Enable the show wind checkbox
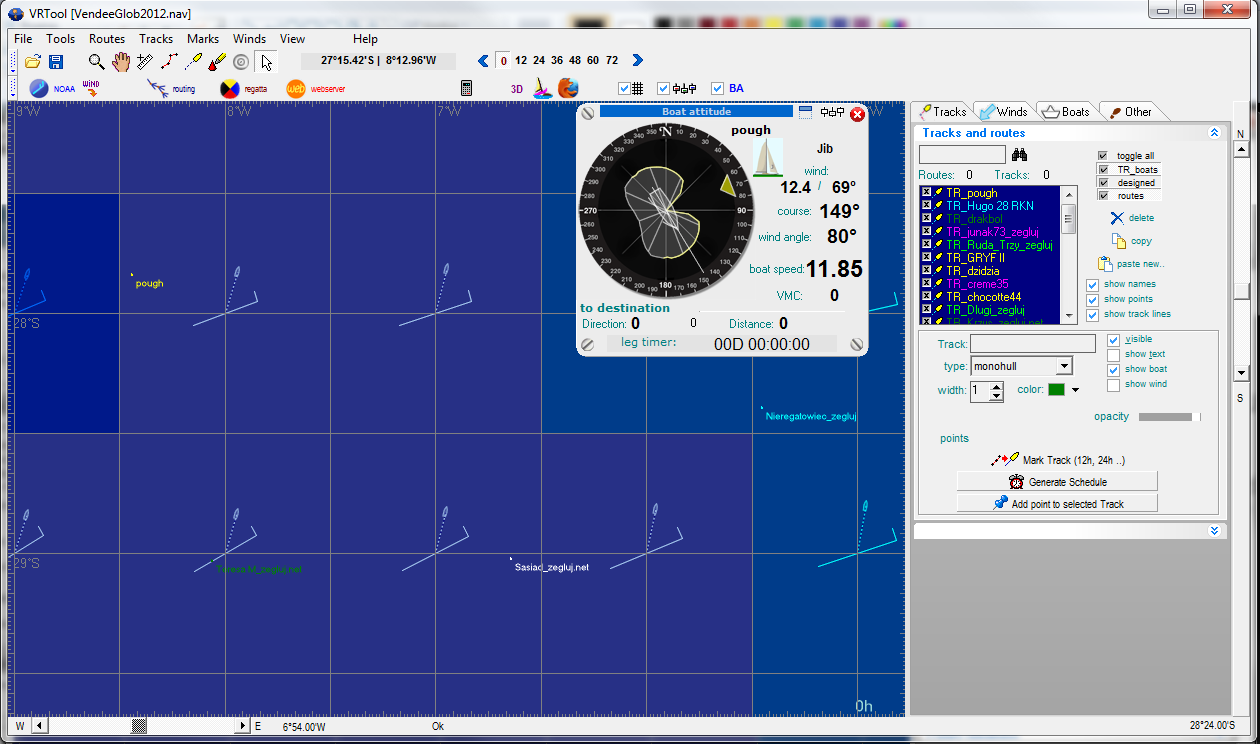This screenshot has height=744, width=1260. (x=1113, y=385)
